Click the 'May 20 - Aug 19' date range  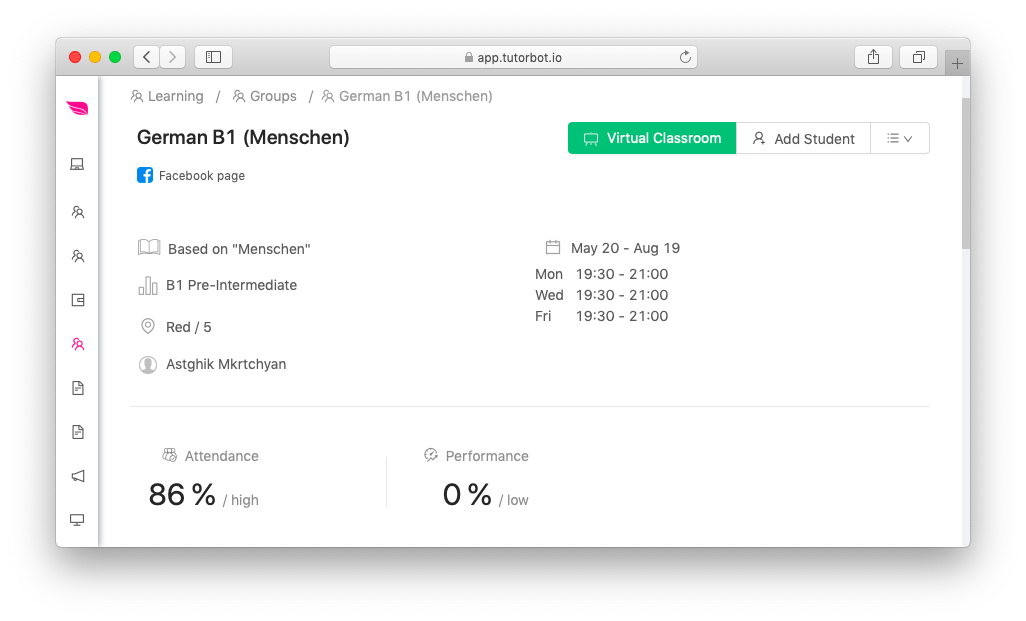625,248
